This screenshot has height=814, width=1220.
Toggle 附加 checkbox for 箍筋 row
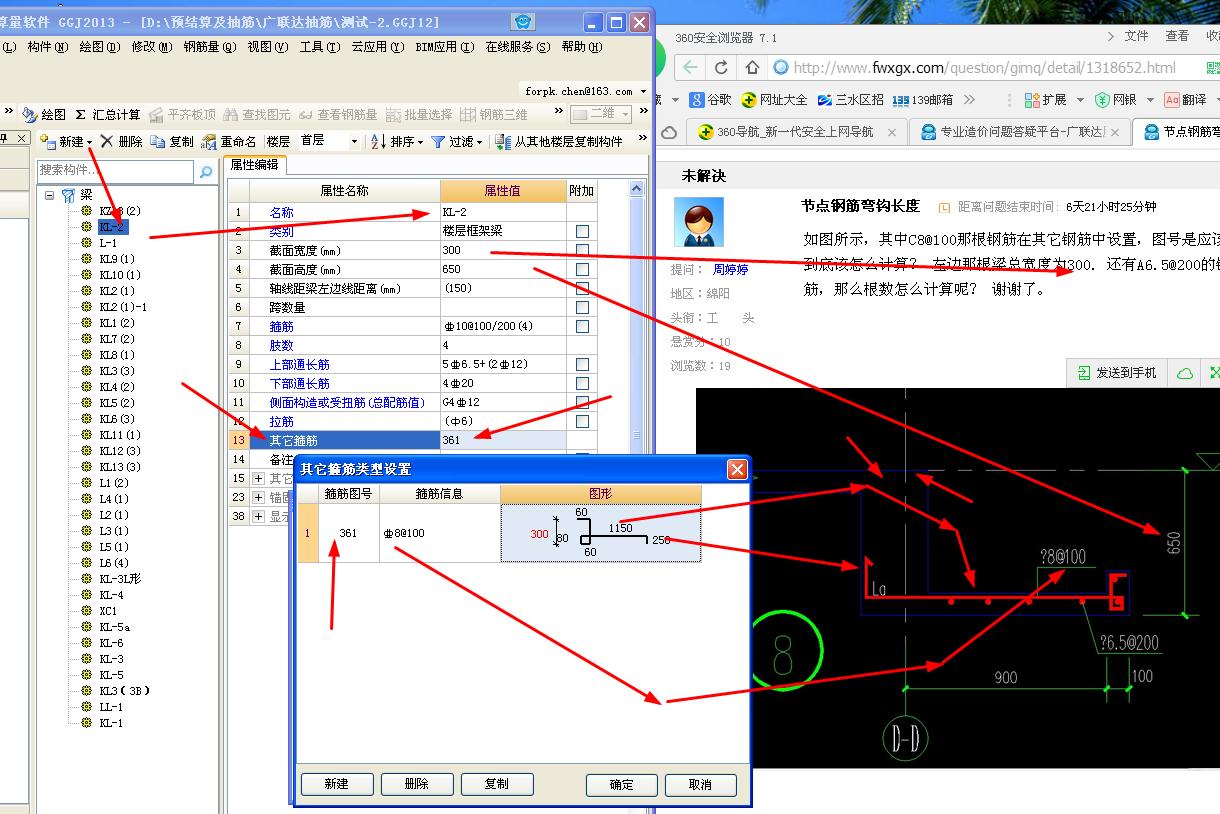(582, 326)
